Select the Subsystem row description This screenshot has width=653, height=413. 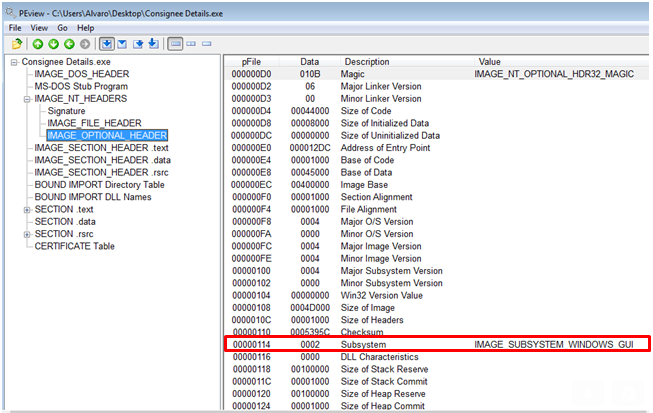363,345
